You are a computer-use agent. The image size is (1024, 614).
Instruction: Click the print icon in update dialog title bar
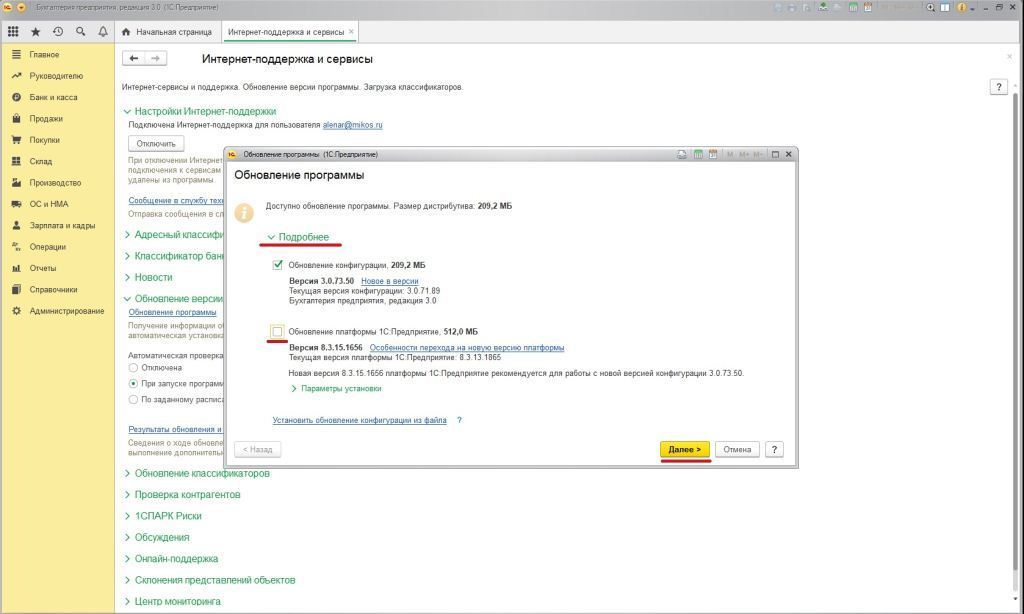(682, 154)
